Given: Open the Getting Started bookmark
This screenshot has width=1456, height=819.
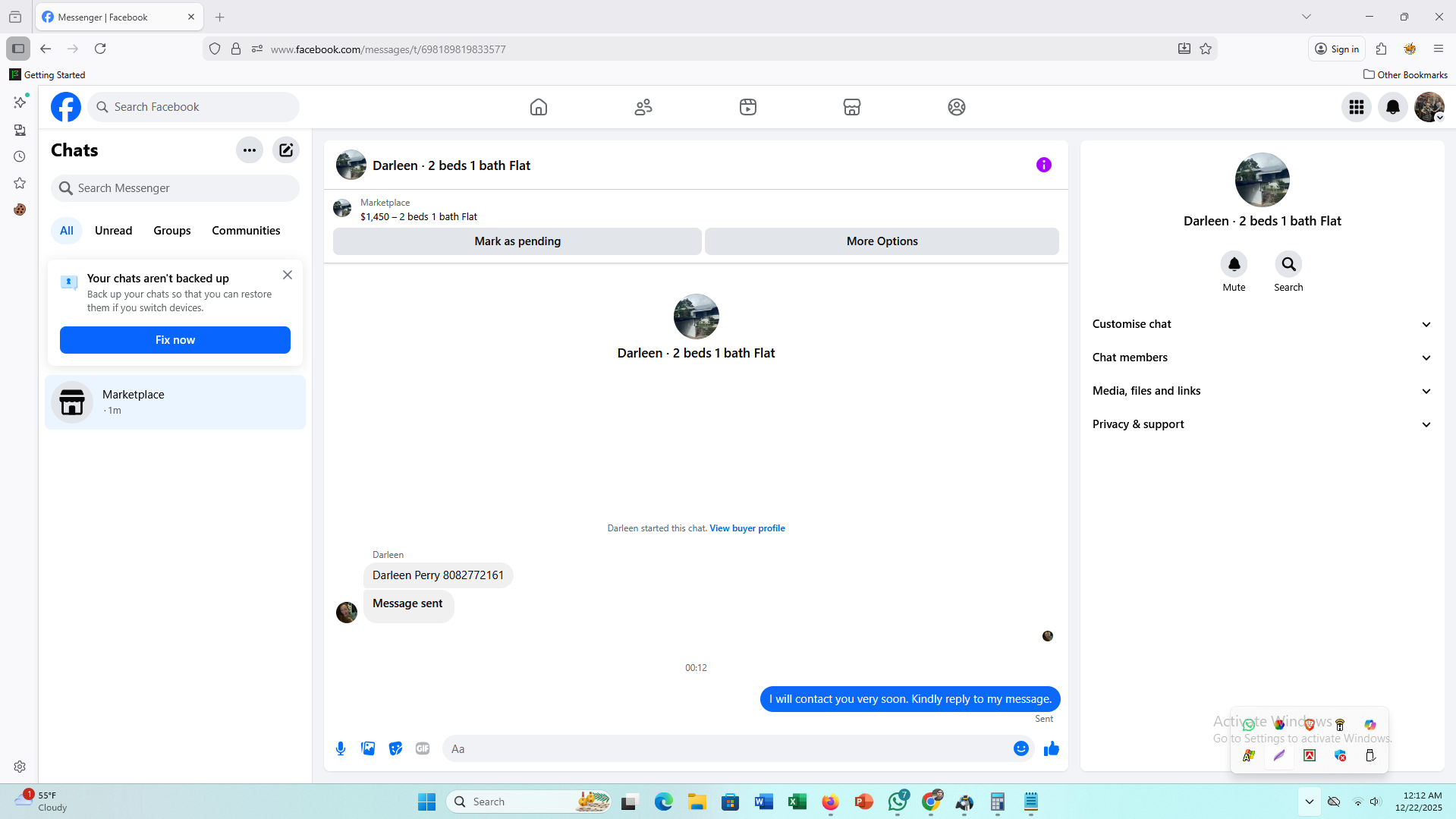Looking at the screenshot, I should (x=47, y=74).
